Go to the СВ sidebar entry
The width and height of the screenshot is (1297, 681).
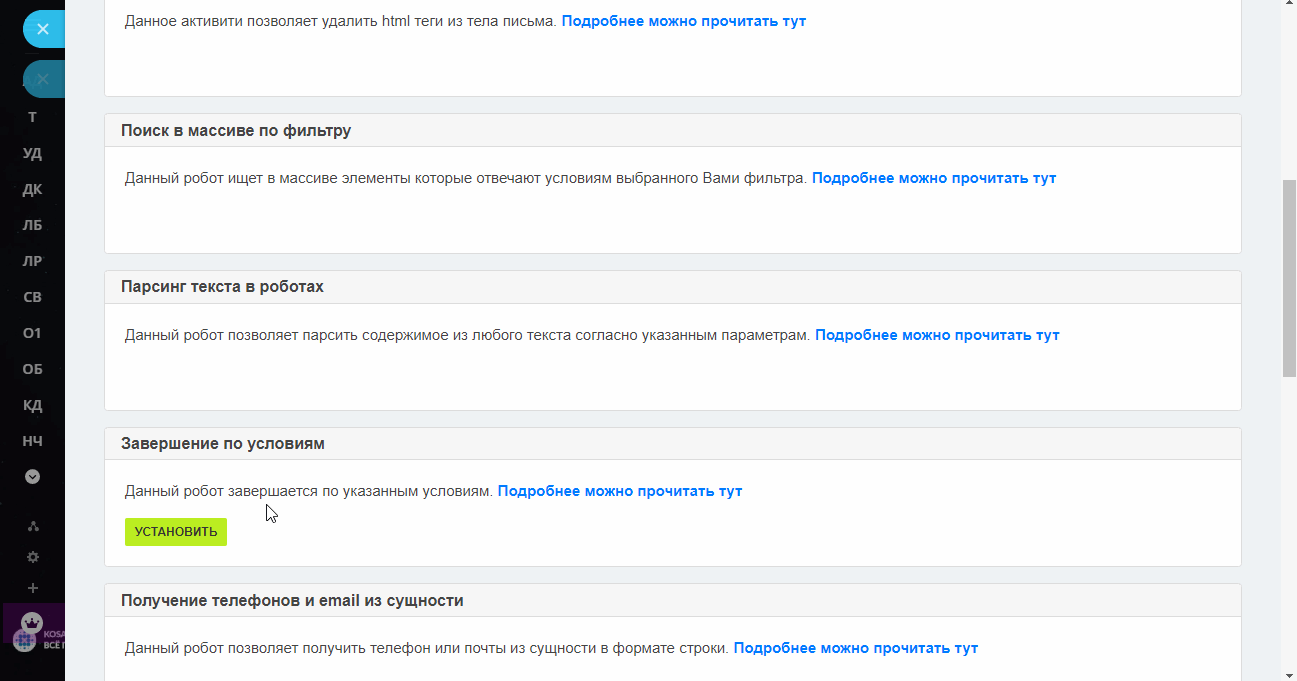tap(32, 297)
